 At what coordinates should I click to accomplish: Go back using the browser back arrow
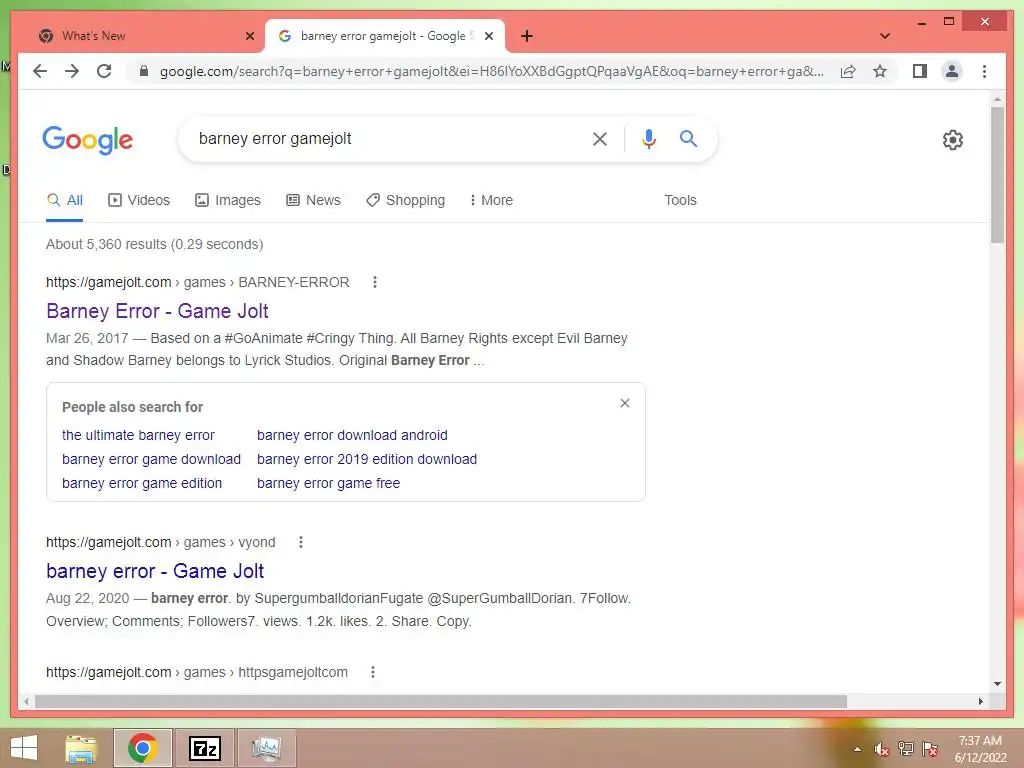(40, 71)
